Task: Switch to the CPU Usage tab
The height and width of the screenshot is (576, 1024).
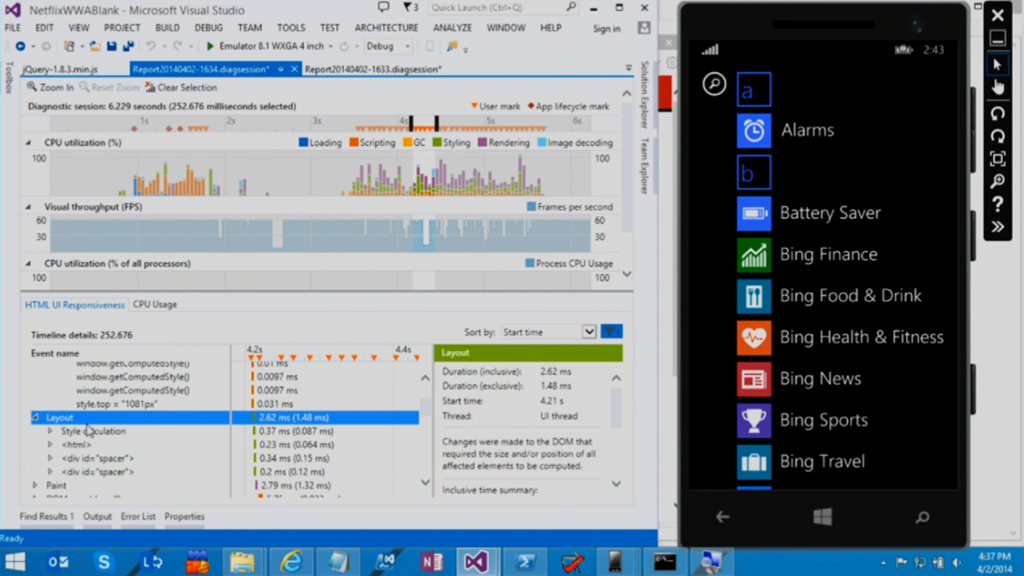Action: (155, 304)
